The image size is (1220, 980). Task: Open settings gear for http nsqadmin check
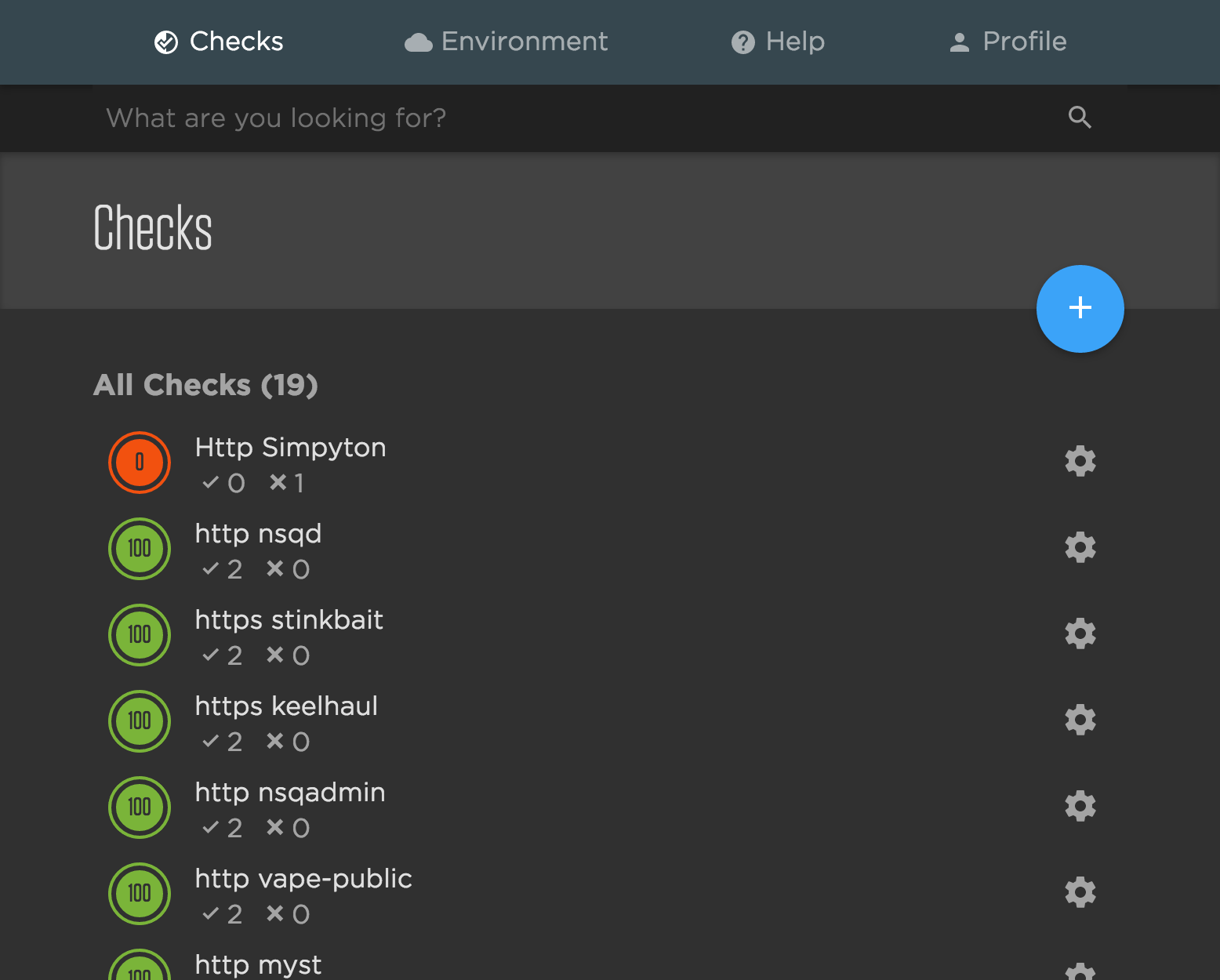pyautogui.click(x=1080, y=806)
